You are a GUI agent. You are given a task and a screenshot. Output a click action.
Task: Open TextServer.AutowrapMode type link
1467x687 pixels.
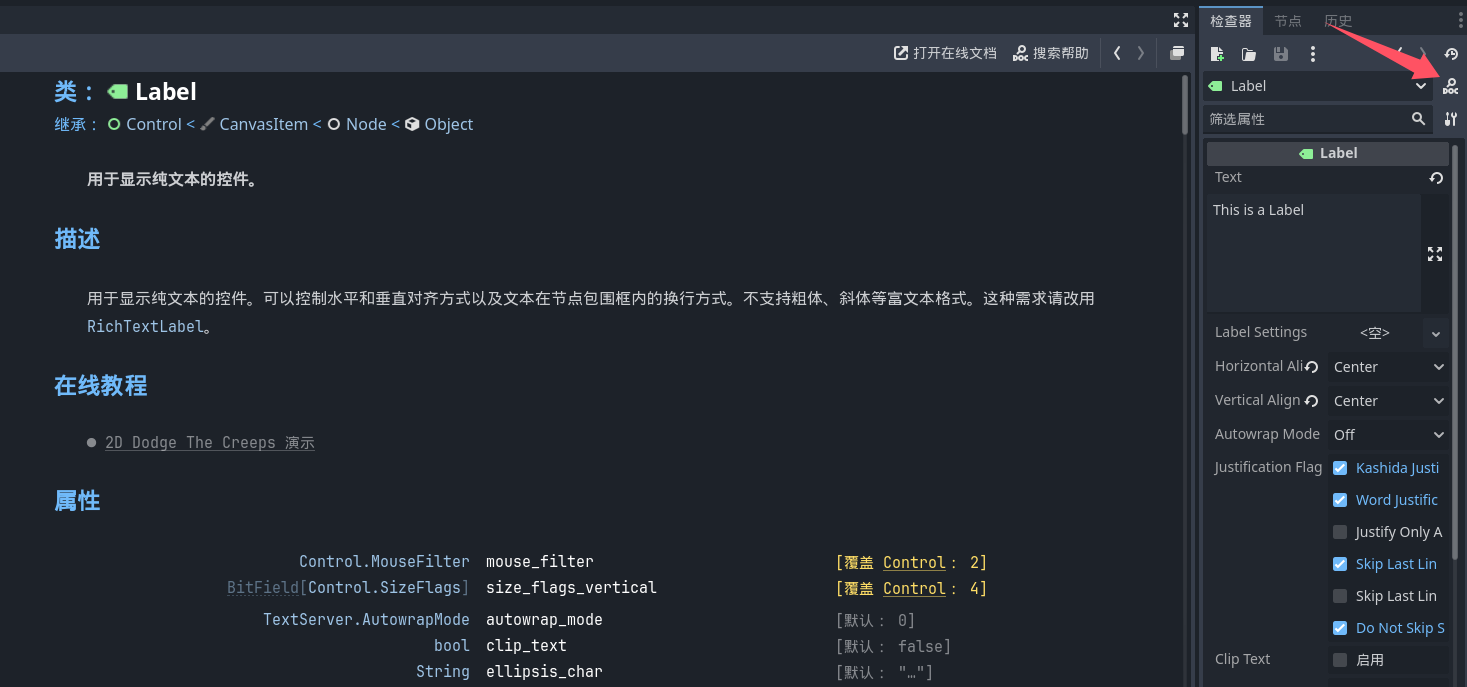[366, 620]
